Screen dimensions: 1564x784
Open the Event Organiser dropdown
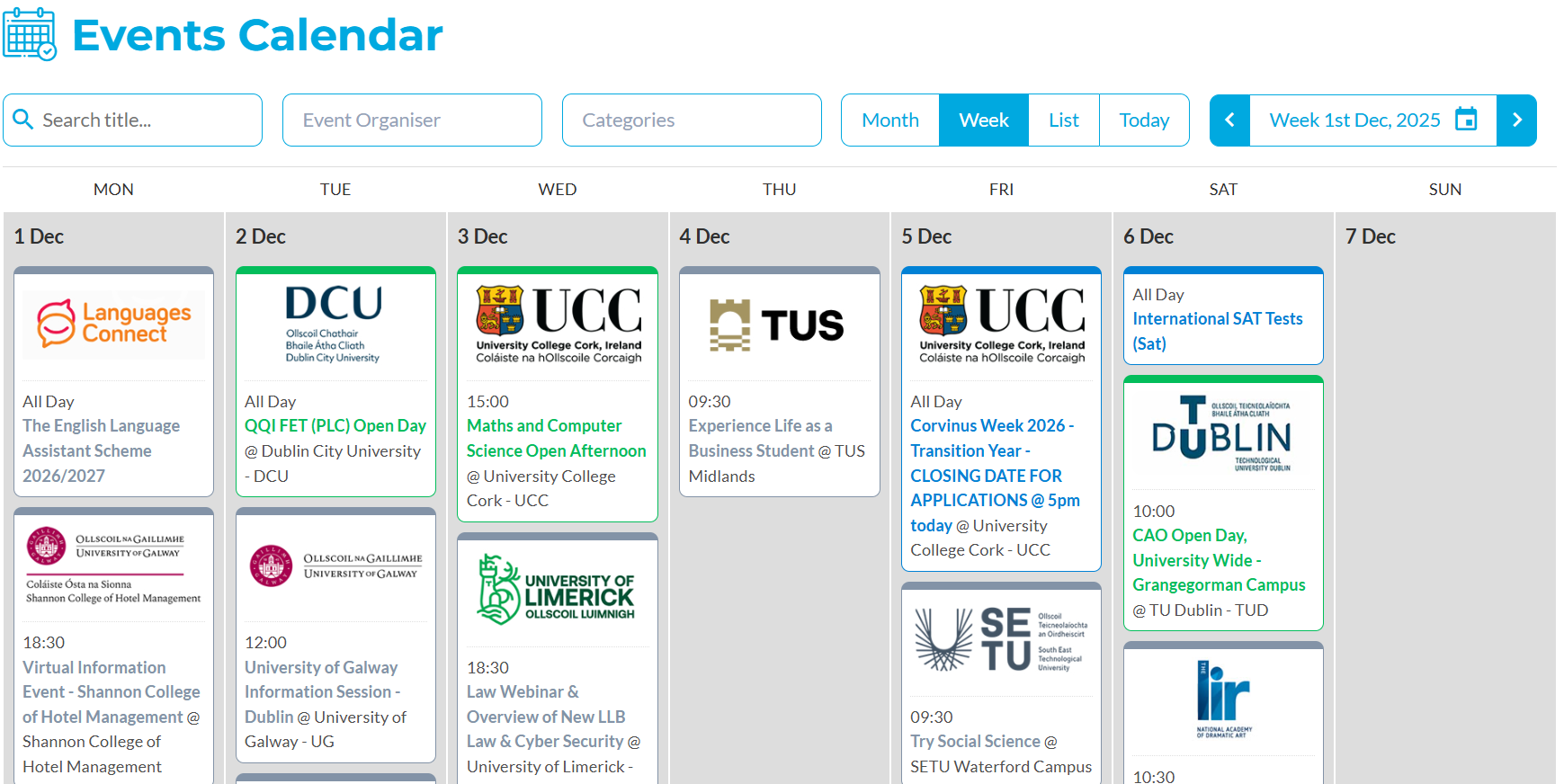412,120
